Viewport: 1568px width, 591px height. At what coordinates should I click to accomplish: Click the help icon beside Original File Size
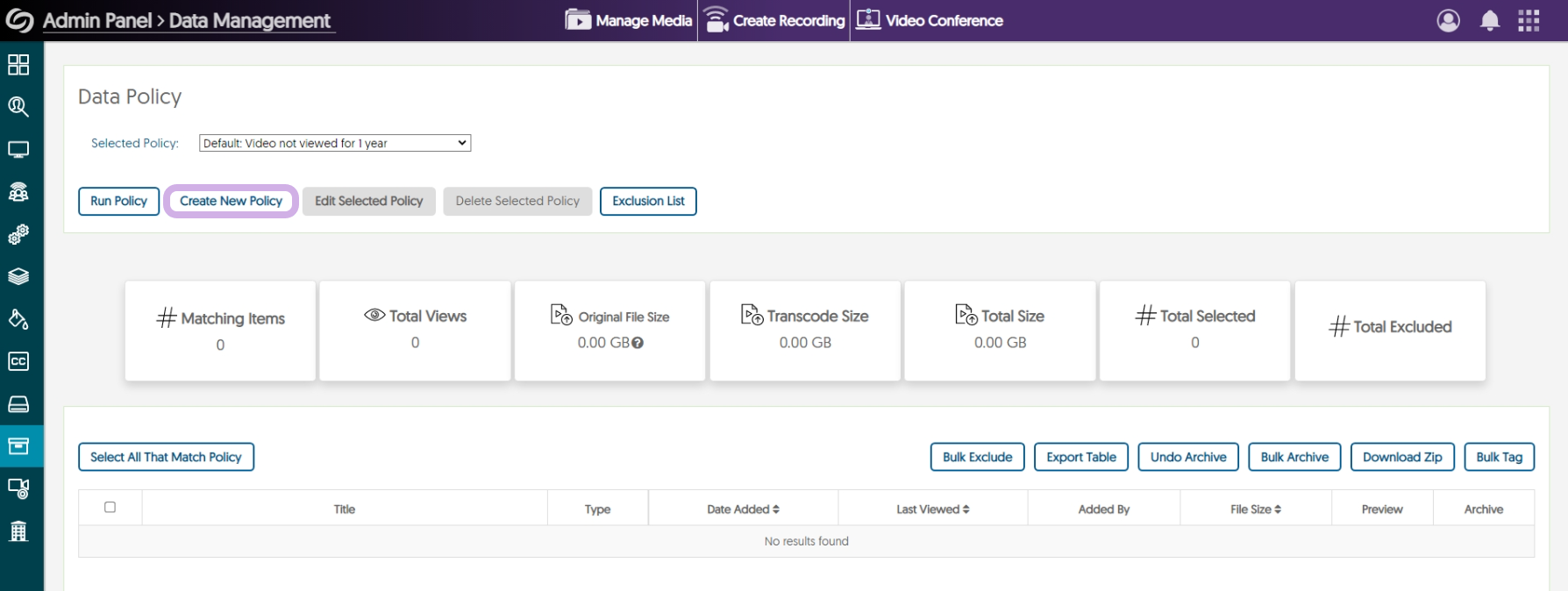tap(638, 343)
